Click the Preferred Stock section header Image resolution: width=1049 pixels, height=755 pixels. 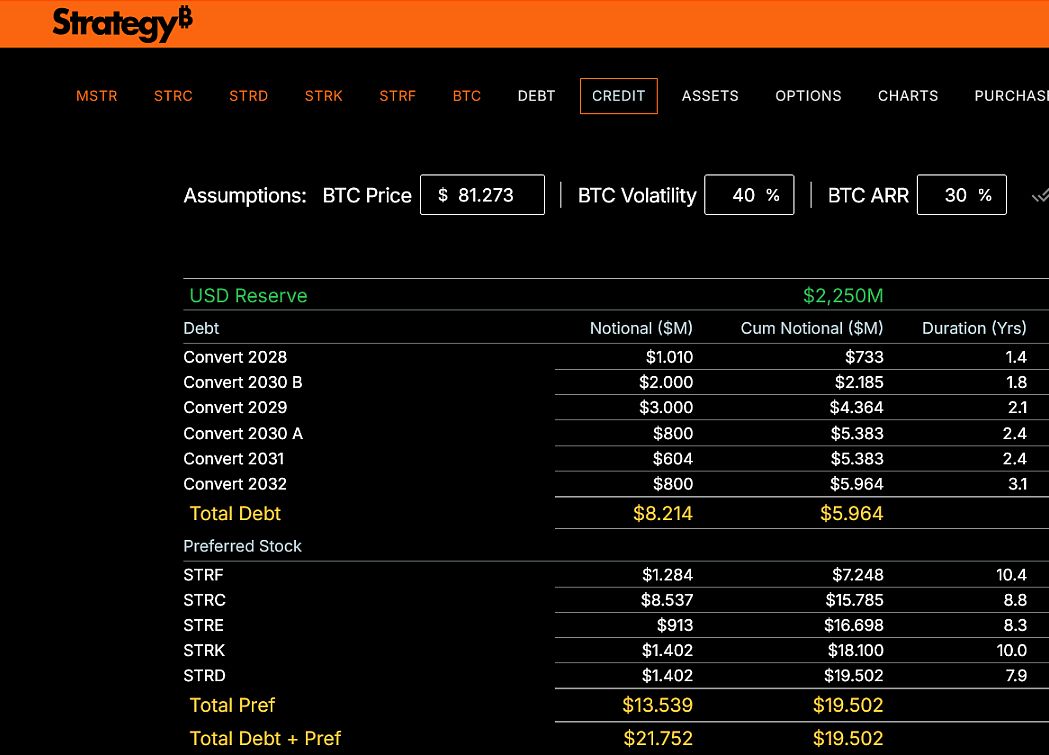point(242,546)
